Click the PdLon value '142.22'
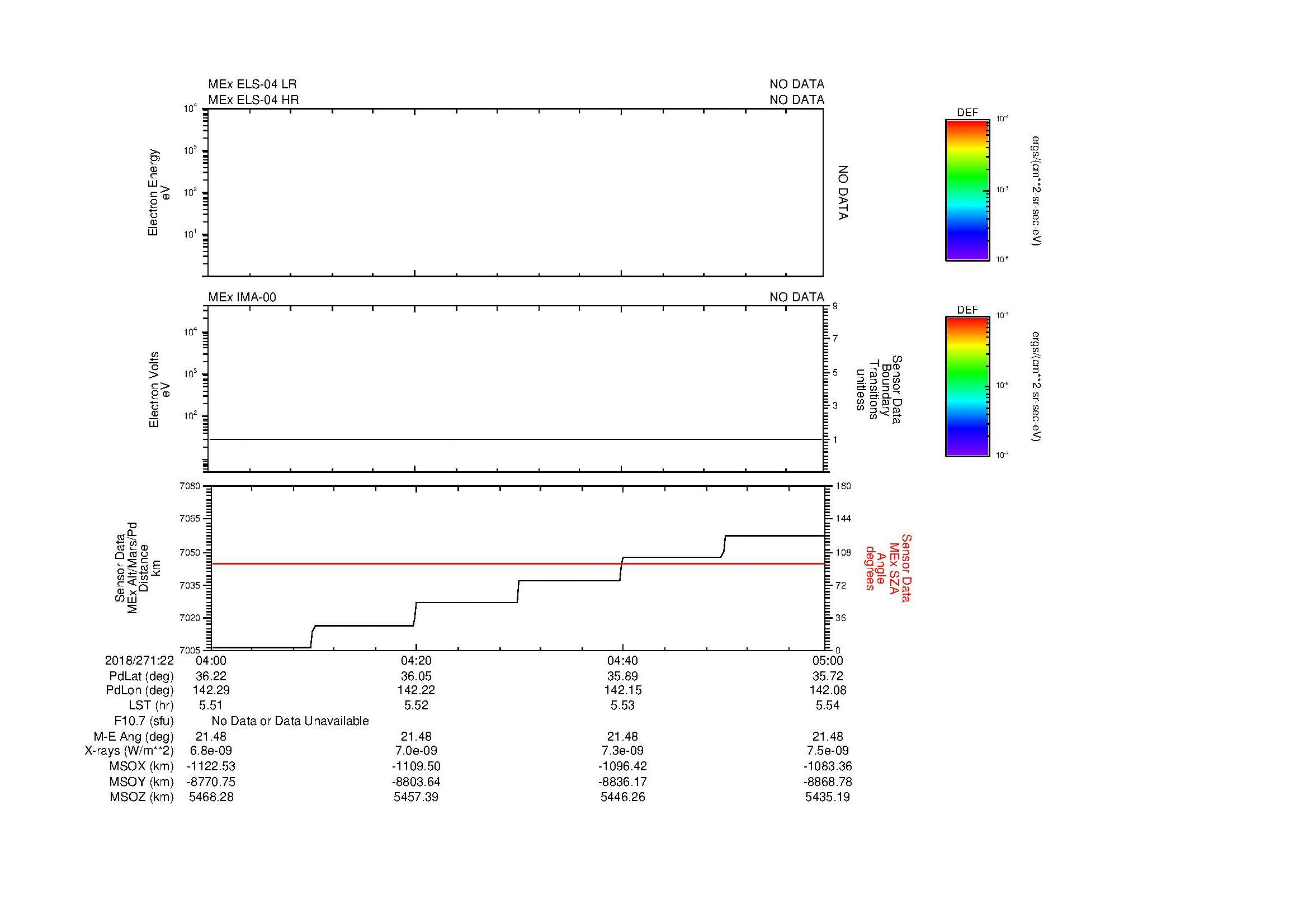The width and height of the screenshot is (1308, 924). (x=417, y=690)
